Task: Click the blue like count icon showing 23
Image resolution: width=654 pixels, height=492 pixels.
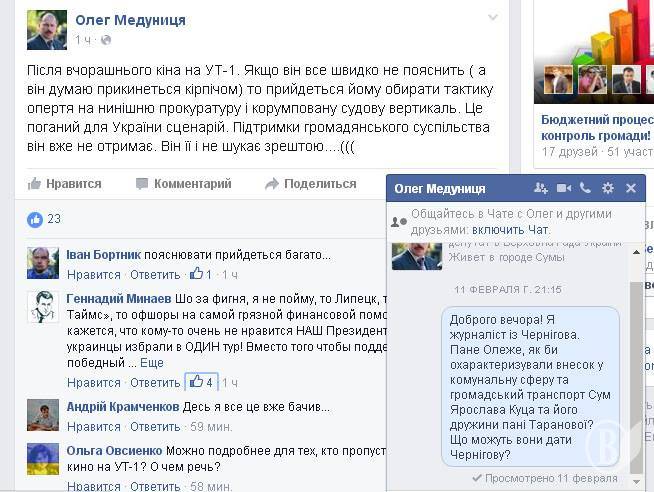Action: pos(35,219)
